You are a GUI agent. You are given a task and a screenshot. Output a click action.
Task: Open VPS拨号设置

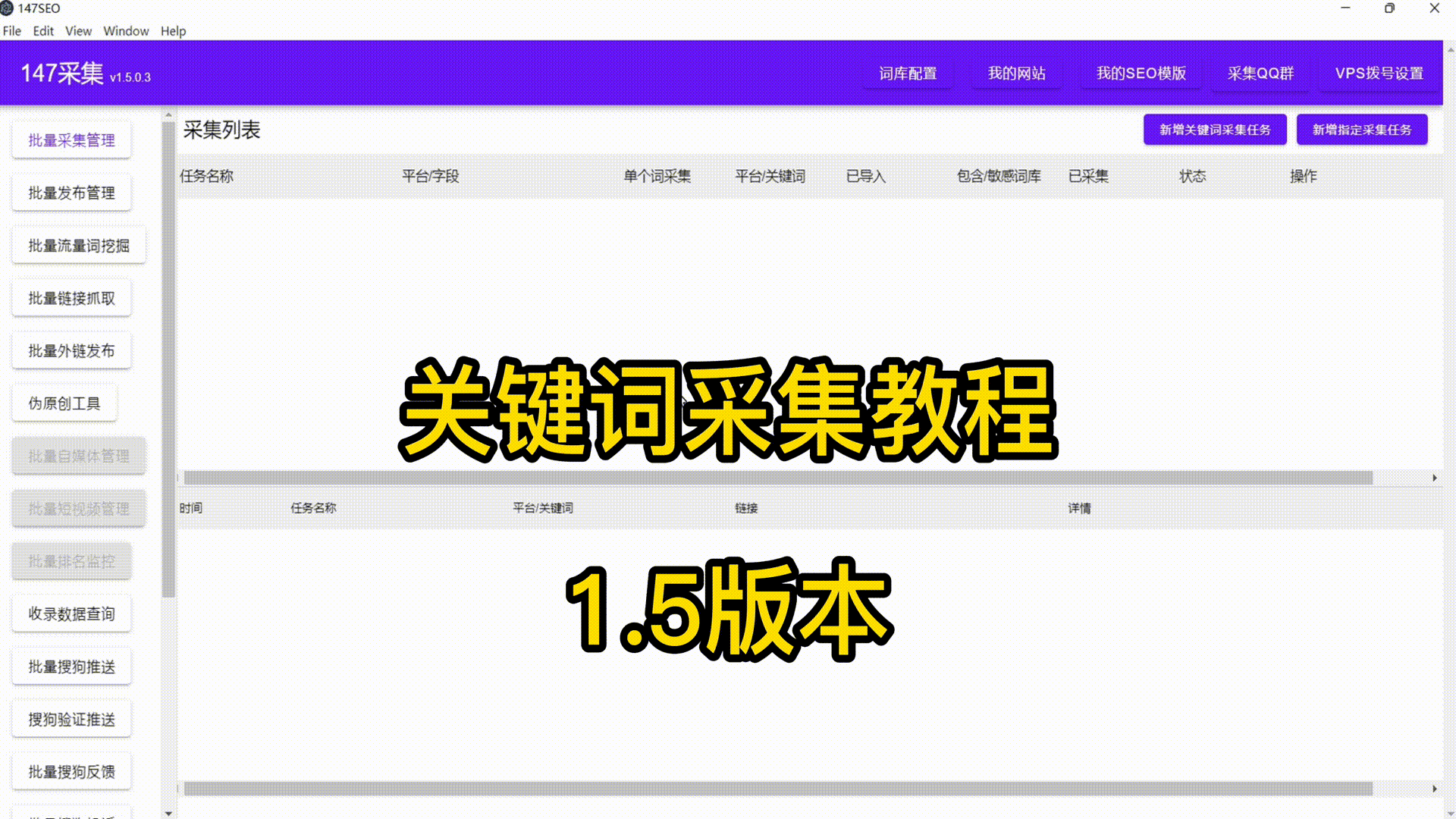(x=1379, y=74)
